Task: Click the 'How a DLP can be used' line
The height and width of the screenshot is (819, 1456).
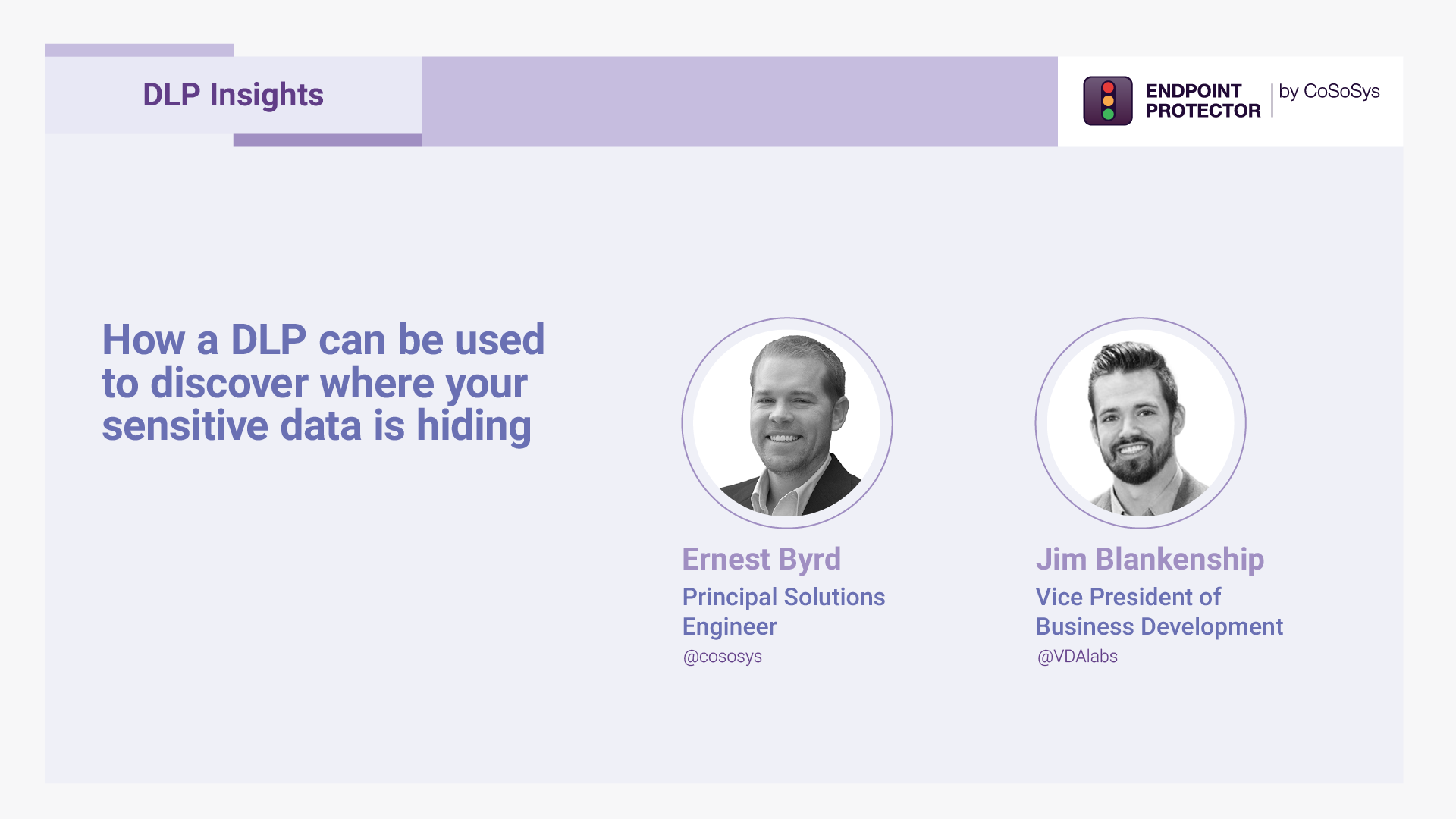Action: 324,340
